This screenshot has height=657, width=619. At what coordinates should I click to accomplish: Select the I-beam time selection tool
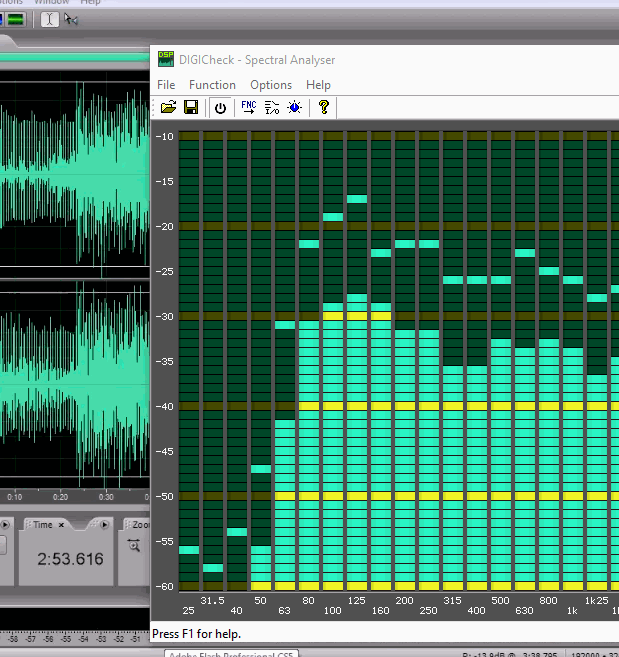point(49,19)
